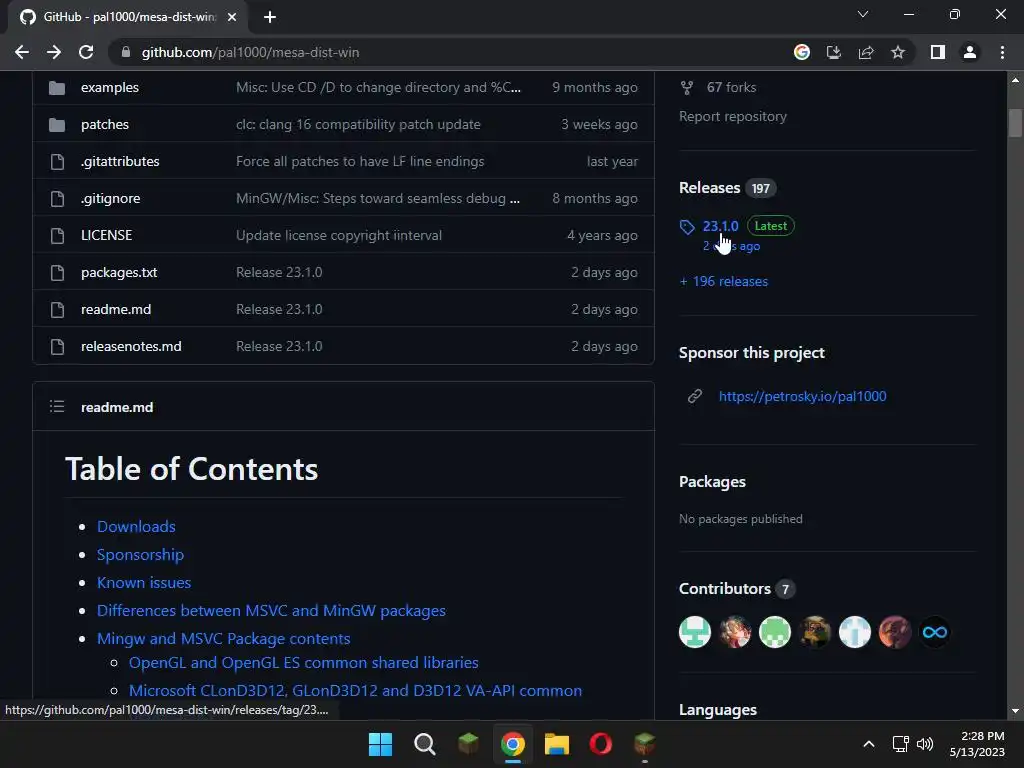Open readme.md in the file list

[116, 310]
